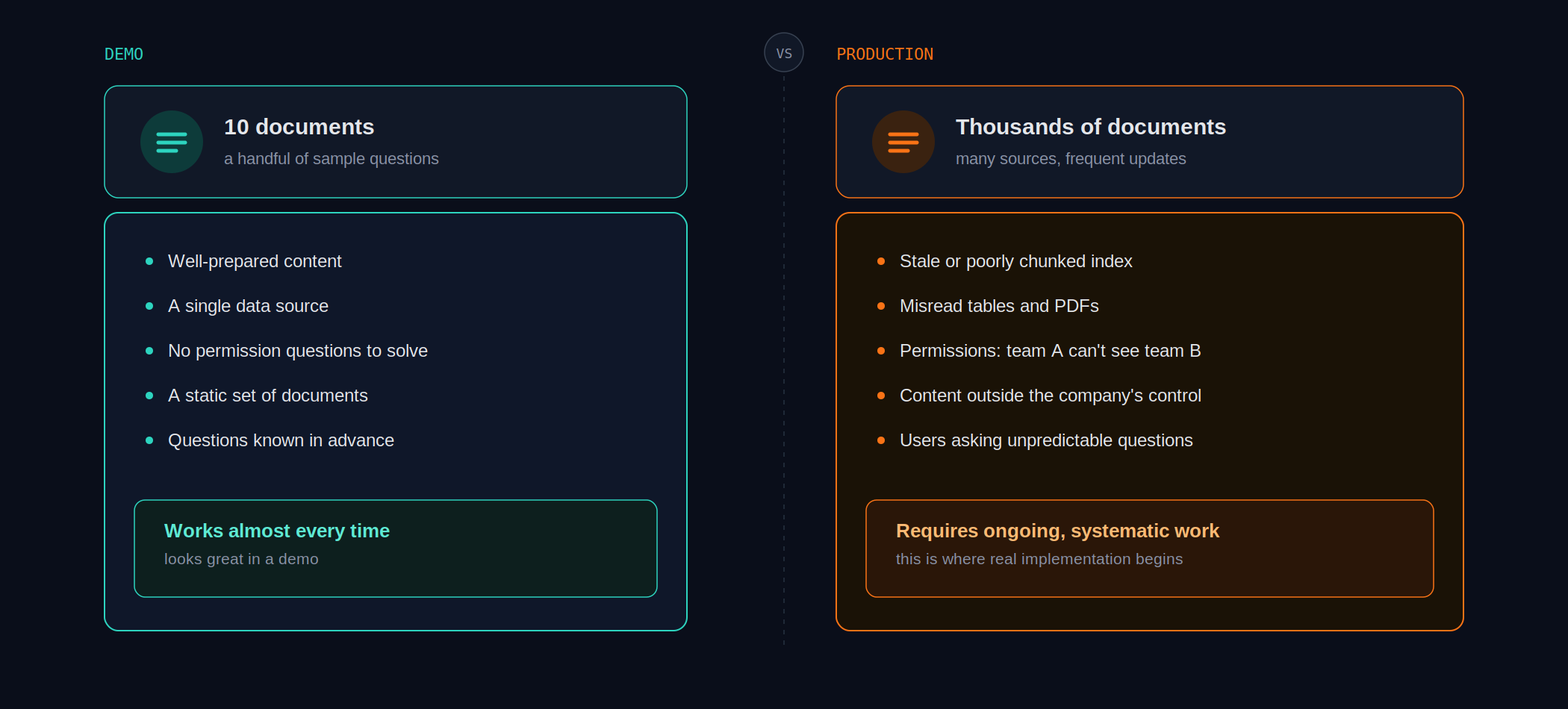Select "Misread tables and PDFs" bullet
The height and width of the screenshot is (709, 1568).
(x=999, y=306)
